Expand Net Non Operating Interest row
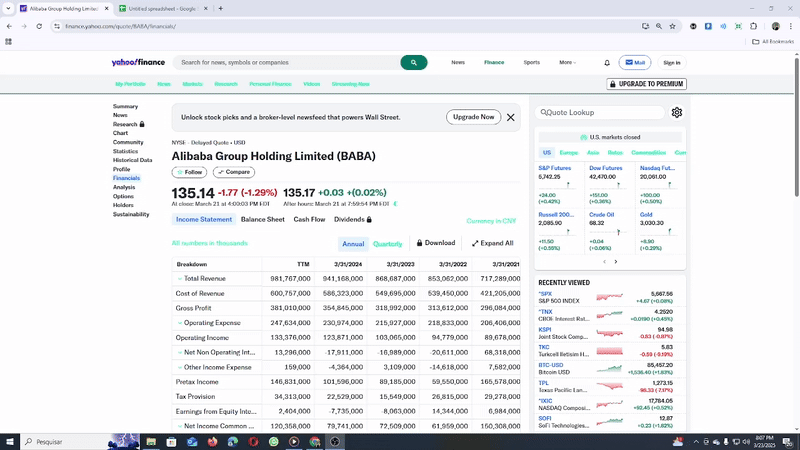 tap(180, 353)
